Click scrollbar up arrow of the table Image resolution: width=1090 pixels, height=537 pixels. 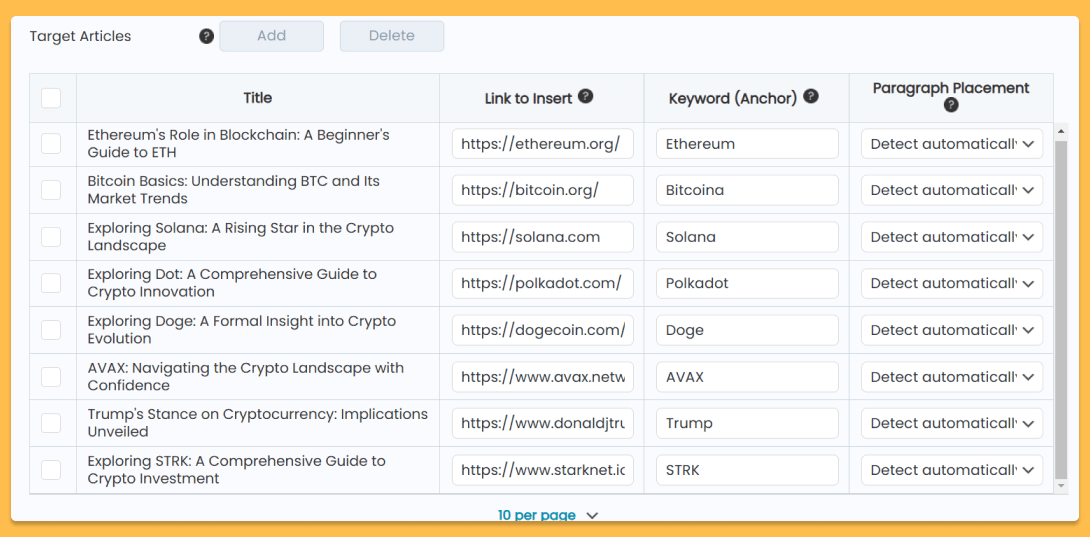(1061, 131)
